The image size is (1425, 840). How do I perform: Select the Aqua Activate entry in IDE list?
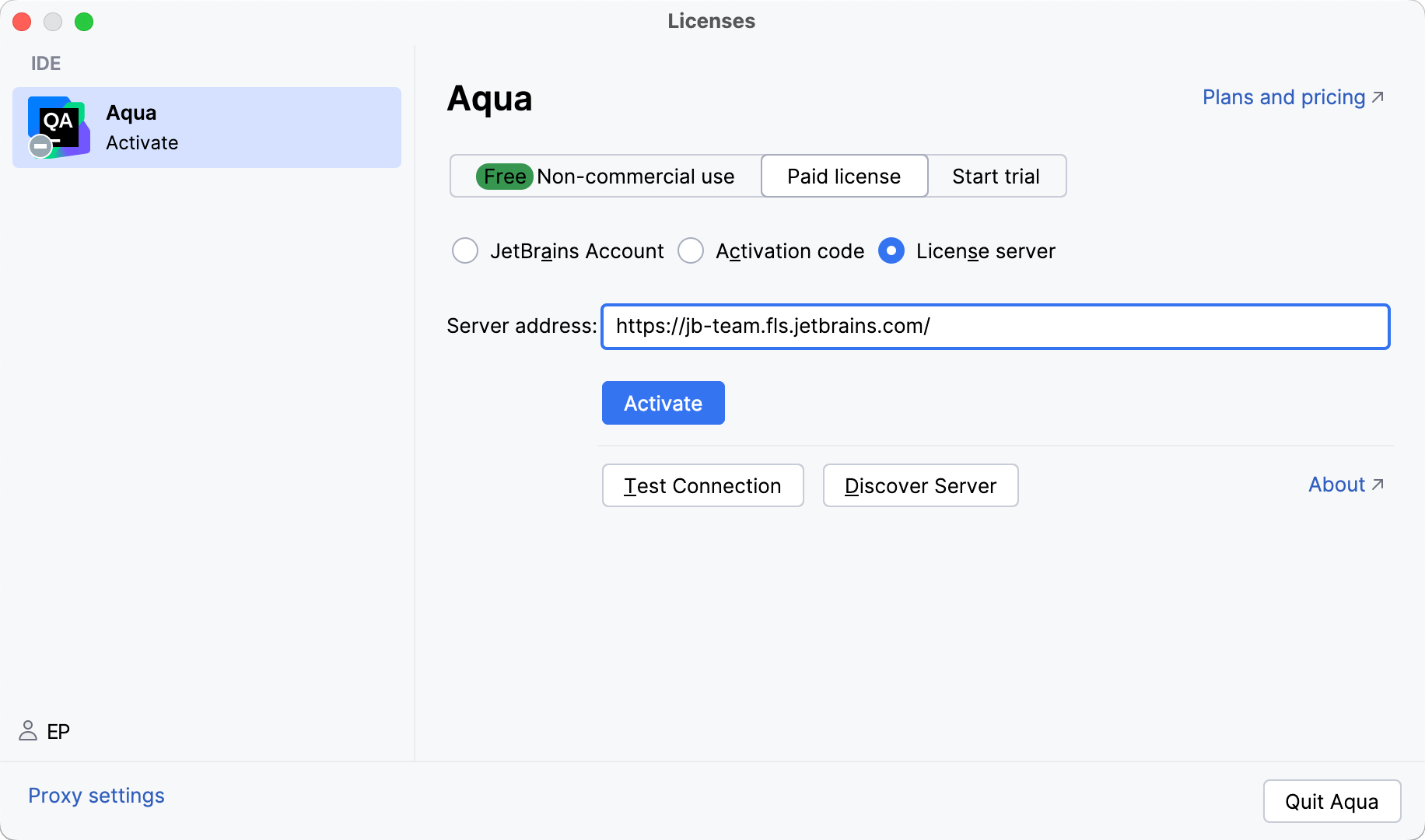[207, 128]
